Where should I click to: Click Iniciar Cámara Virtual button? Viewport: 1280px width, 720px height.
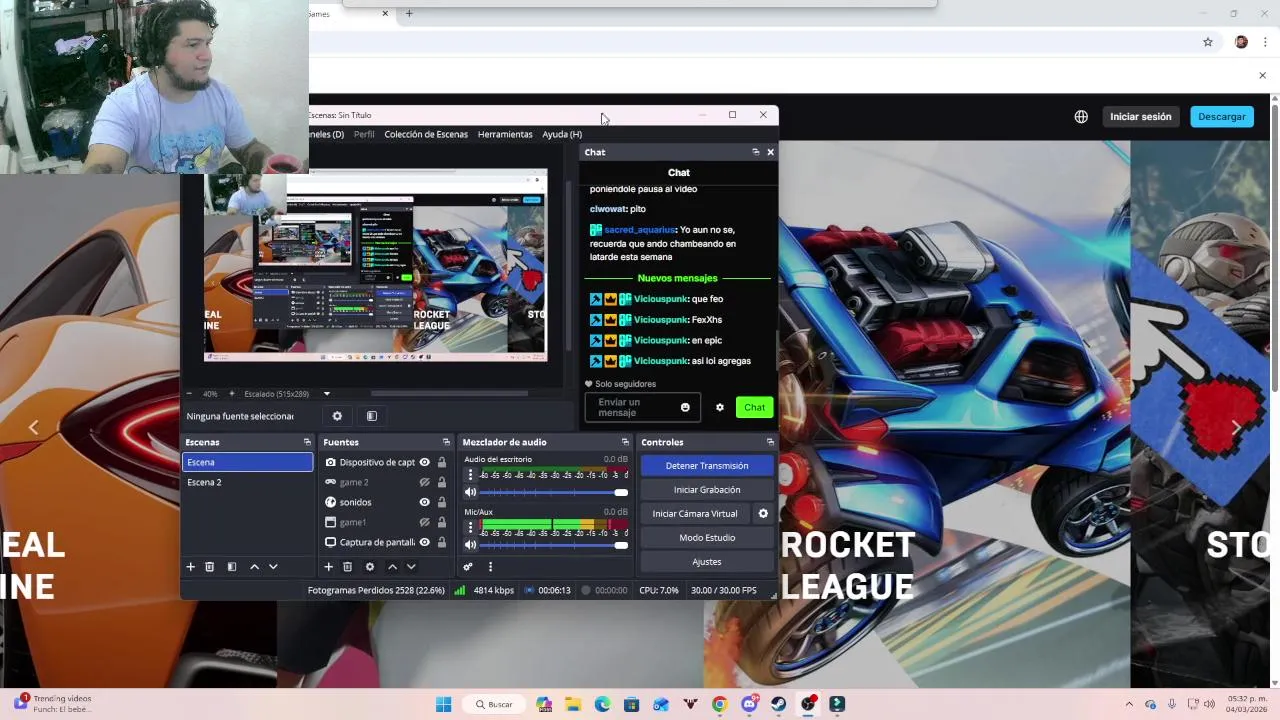click(x=695, y=514)
